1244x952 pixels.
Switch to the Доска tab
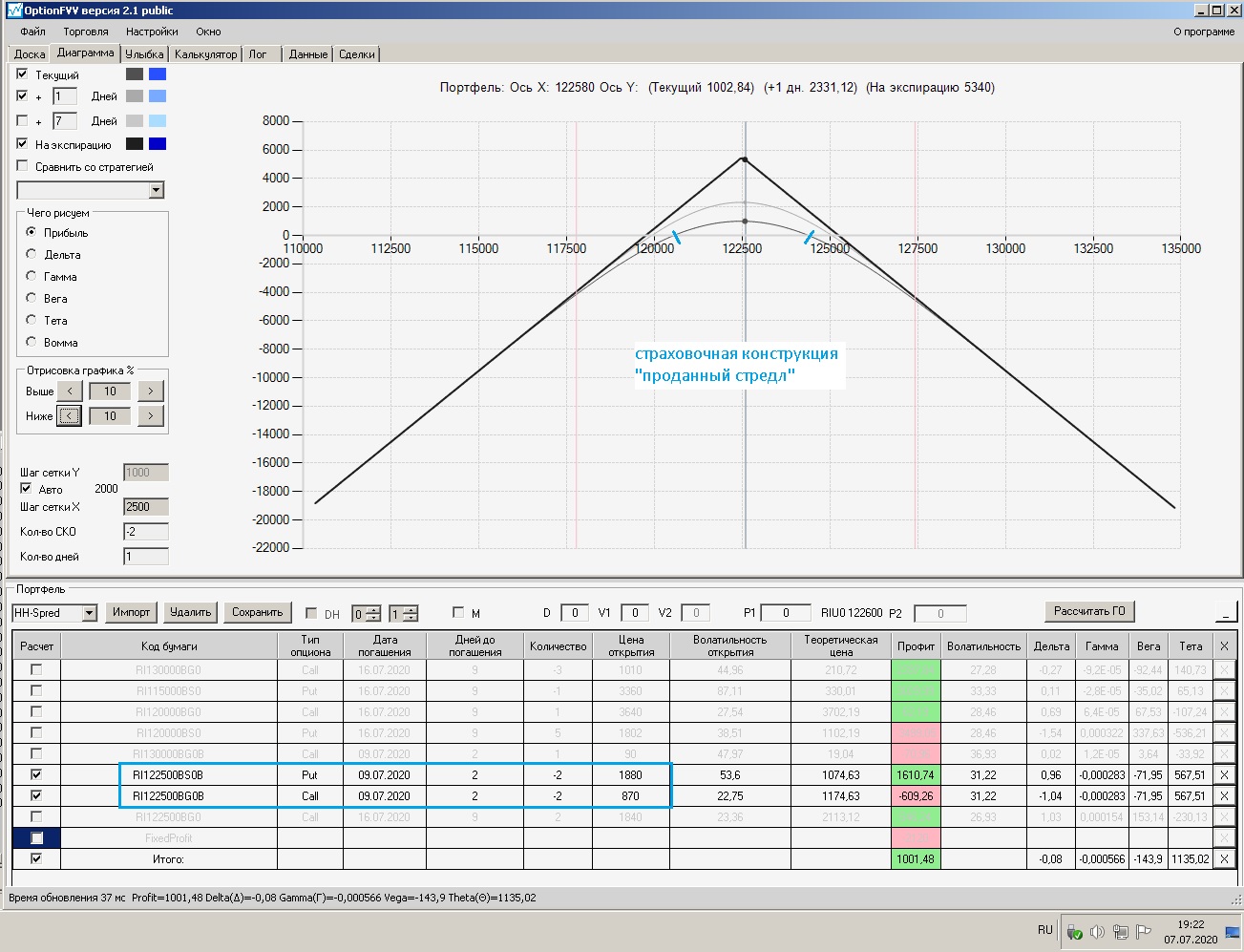30,54
